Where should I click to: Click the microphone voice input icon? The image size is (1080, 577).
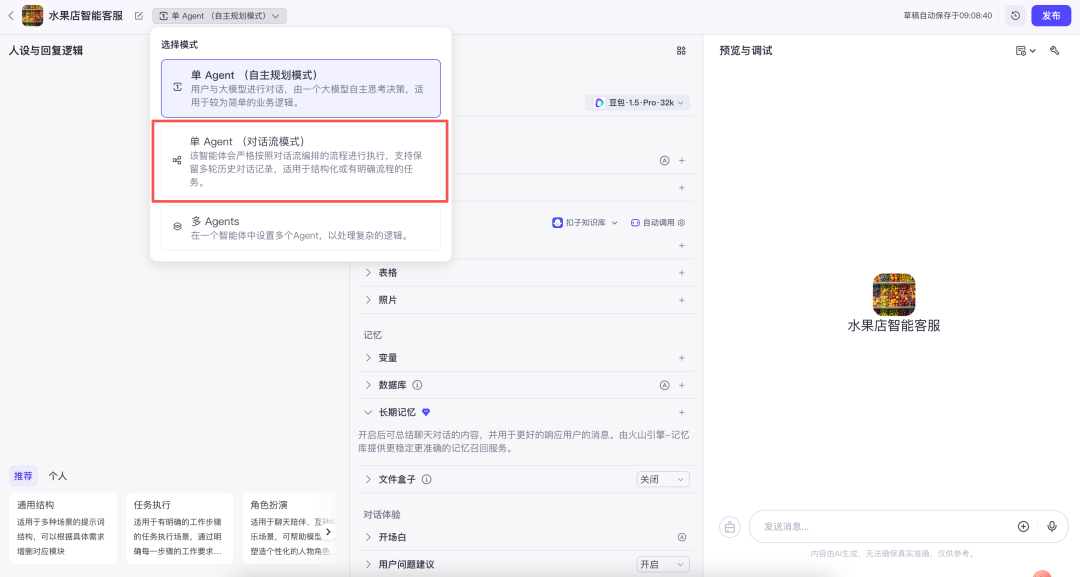coord(1051,526)
